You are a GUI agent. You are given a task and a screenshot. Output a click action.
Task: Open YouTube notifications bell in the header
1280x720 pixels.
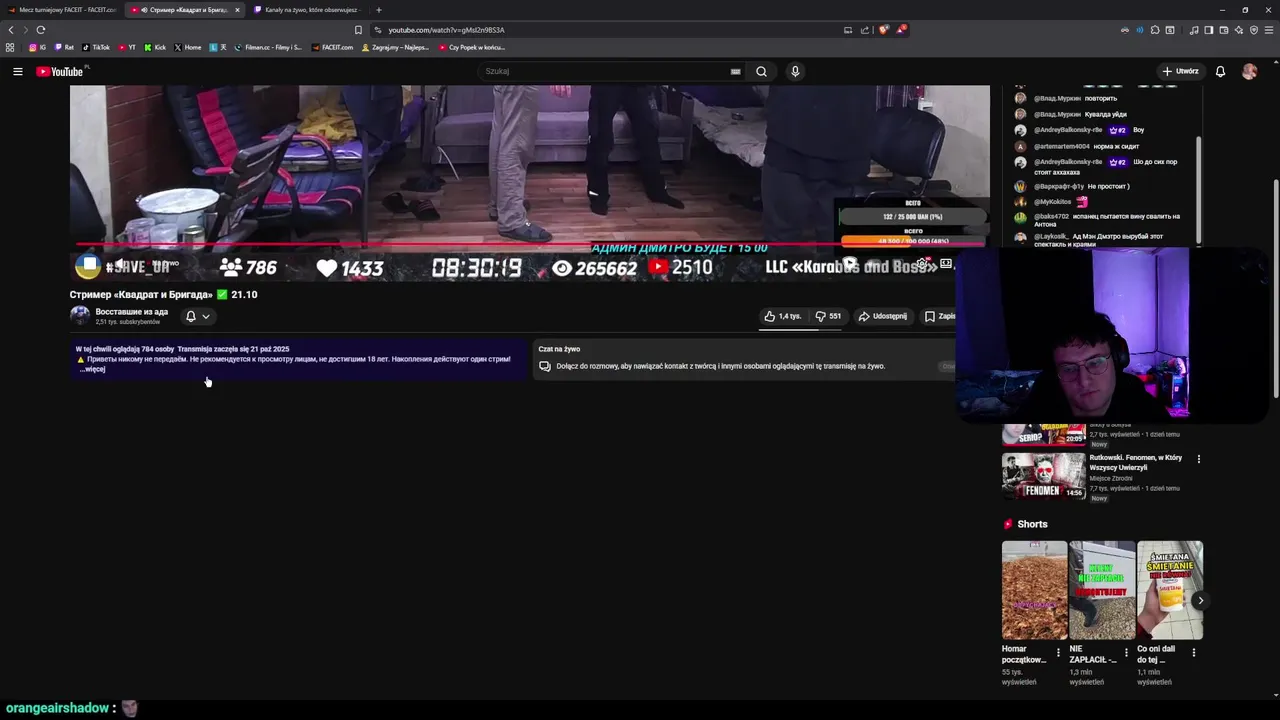(1220, 71)
